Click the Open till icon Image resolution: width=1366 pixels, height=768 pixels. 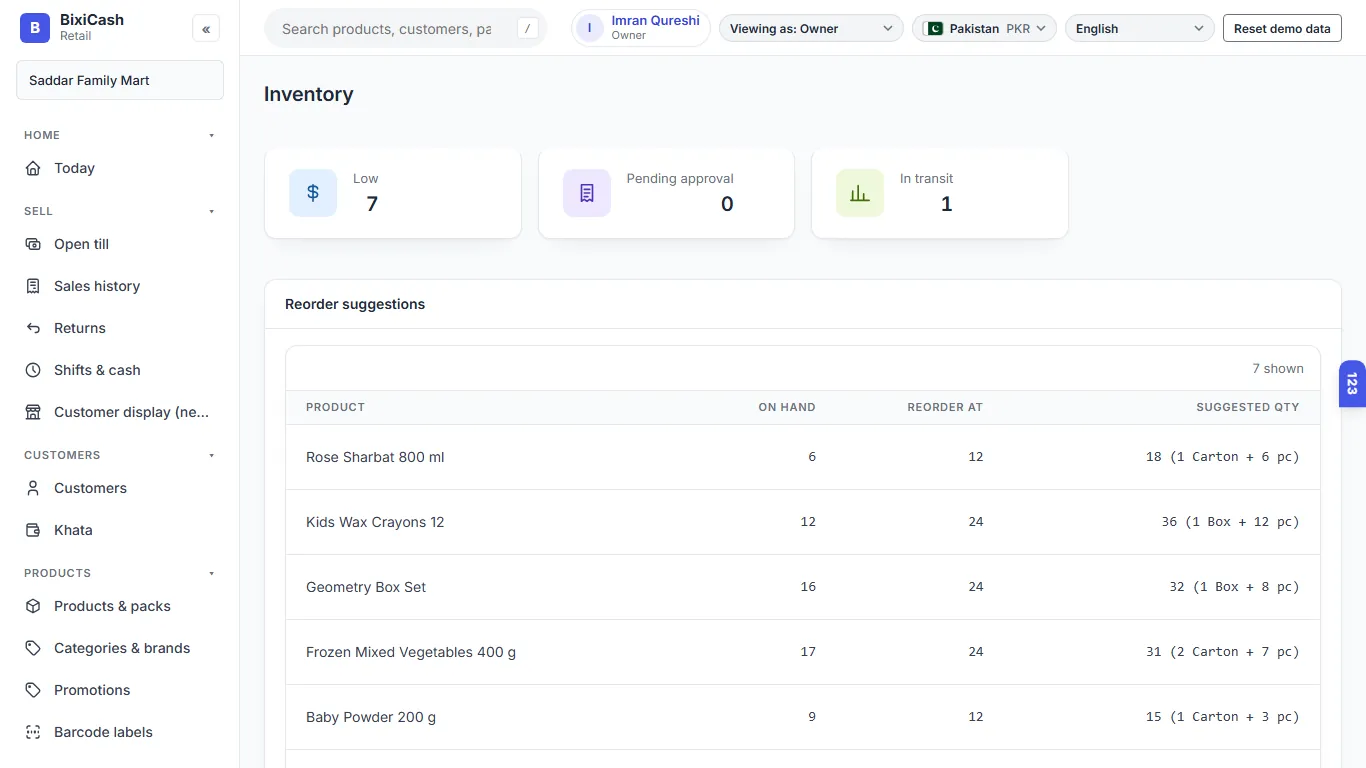point(33,244)
